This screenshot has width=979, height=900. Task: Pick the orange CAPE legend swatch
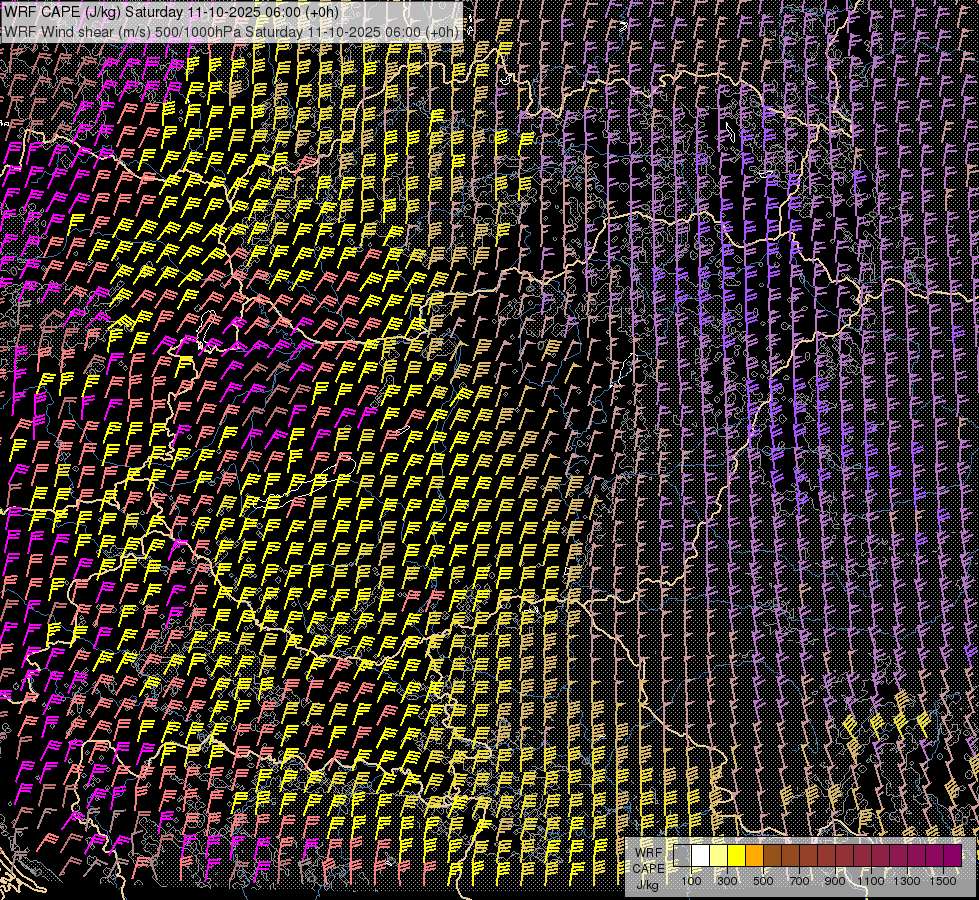754,856
